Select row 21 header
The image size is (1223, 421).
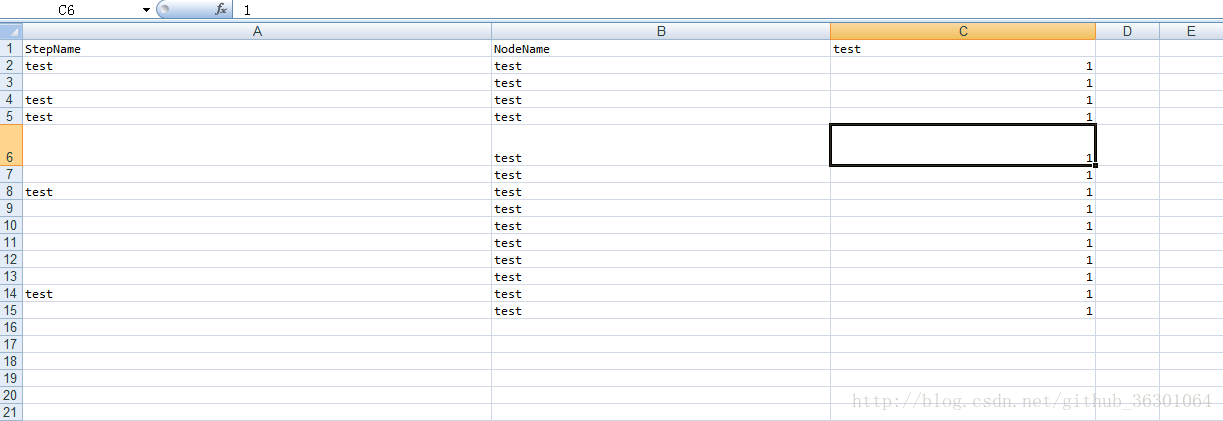coord(11,412)
